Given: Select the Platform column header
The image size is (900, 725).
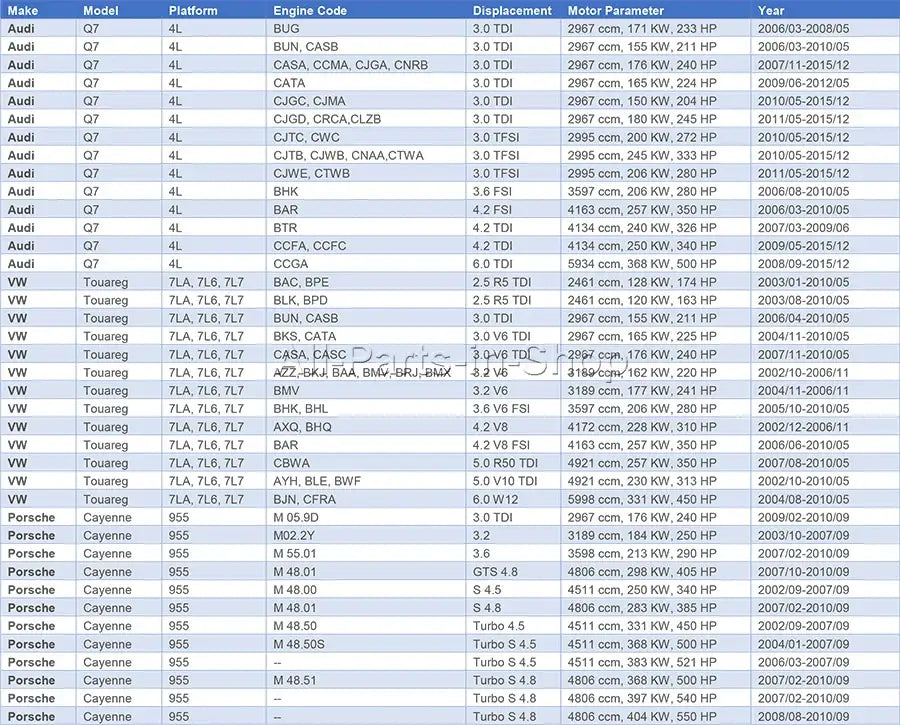Looking at the screenshot, I should pyautogui.click(x=193, y=10).
